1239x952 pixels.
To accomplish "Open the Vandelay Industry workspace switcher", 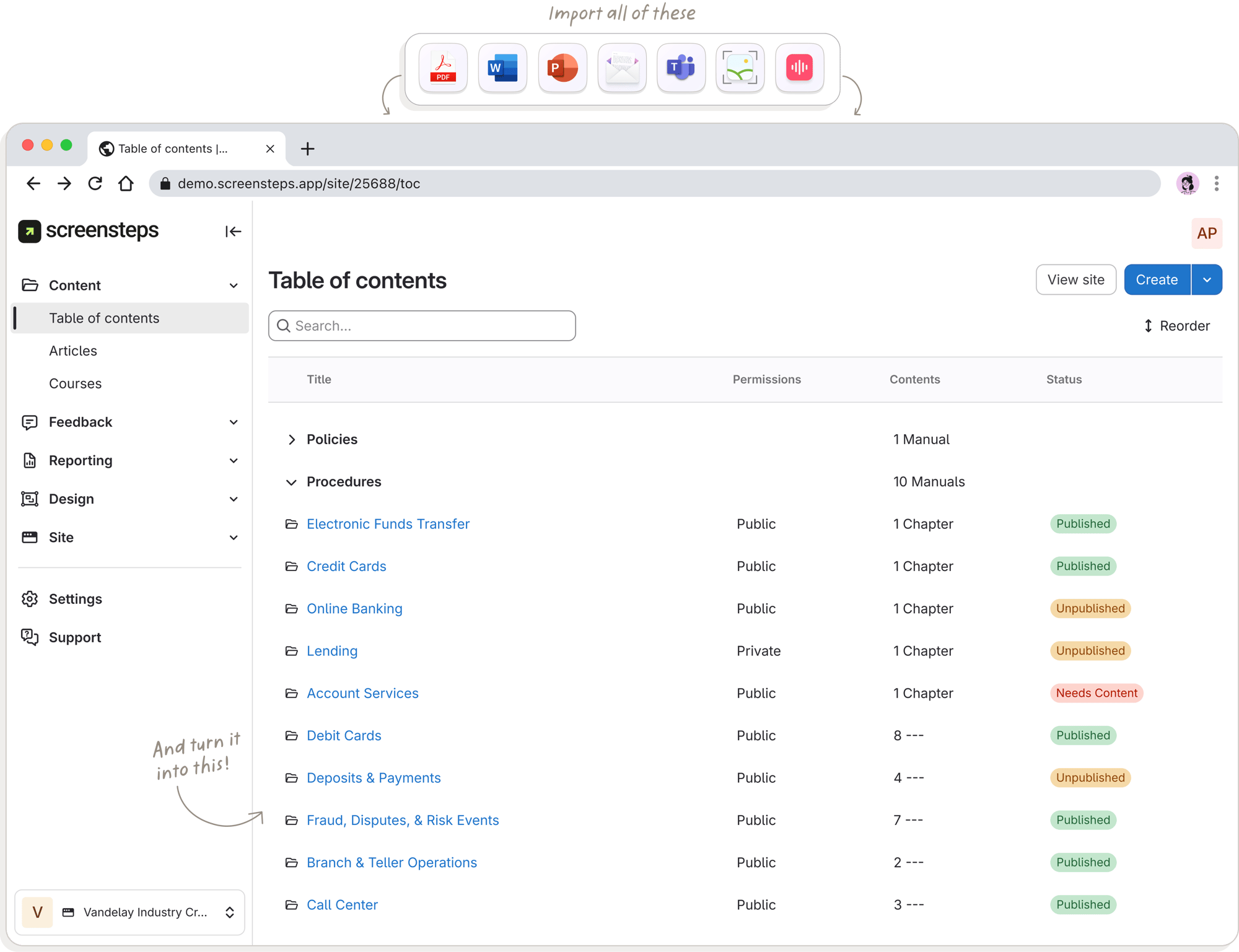I will pos(130,912).
